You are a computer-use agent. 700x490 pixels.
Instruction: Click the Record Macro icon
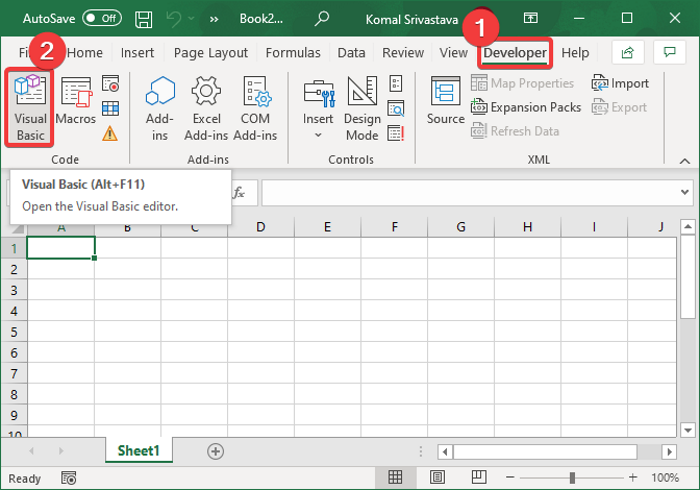(x=110, y=83)
